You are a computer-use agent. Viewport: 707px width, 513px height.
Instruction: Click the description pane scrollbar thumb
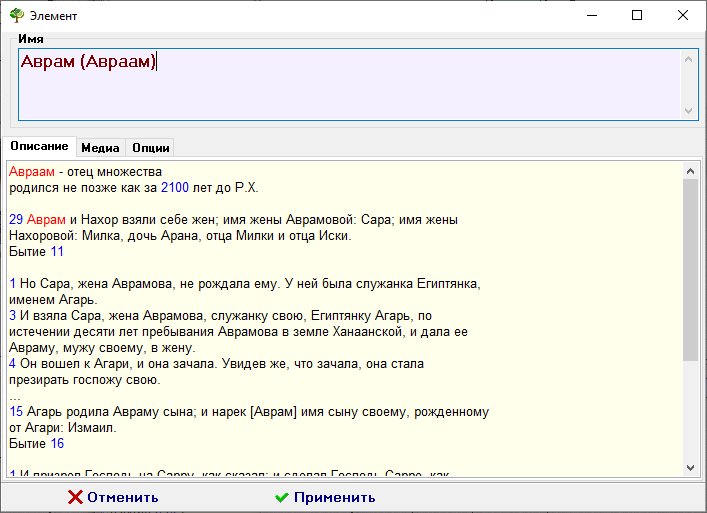[690, 270]
